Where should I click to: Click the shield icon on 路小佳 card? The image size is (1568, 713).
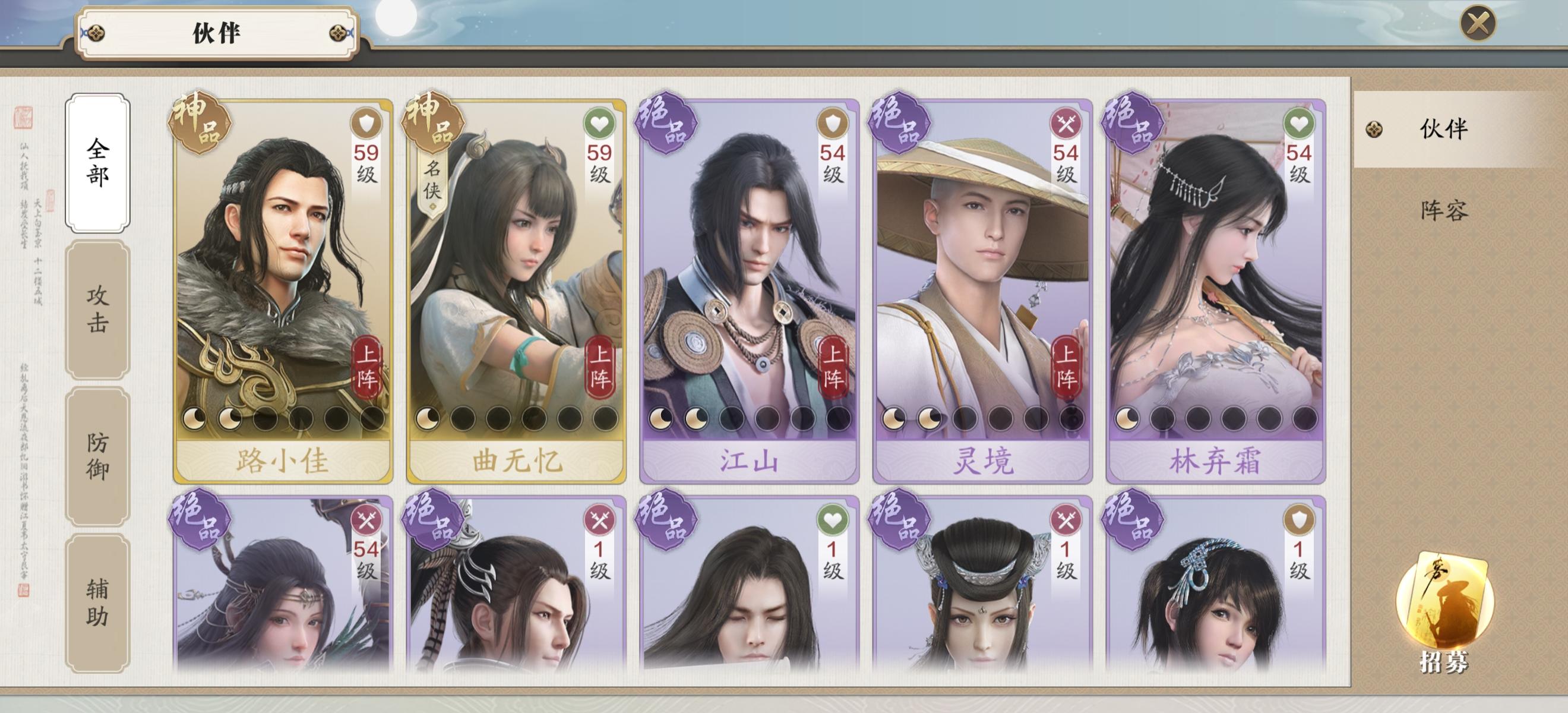[x=366, y=124]
